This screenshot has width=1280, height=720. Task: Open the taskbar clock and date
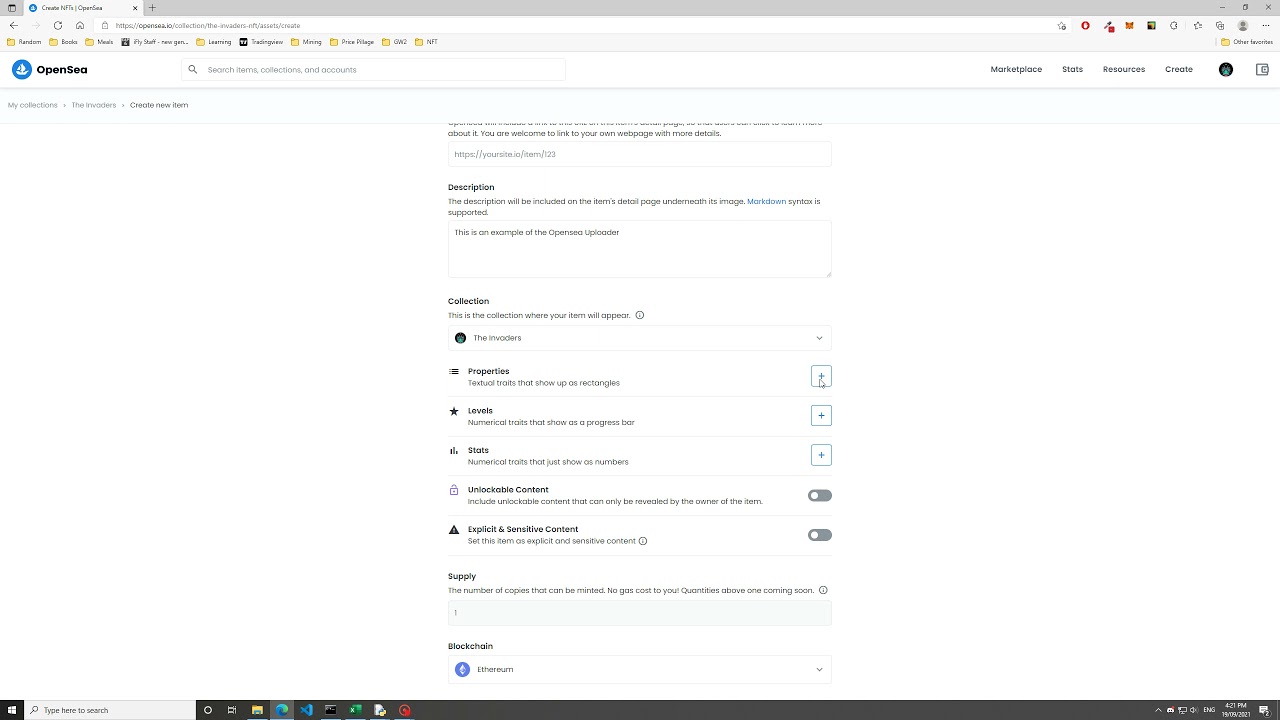point(1236,710)
